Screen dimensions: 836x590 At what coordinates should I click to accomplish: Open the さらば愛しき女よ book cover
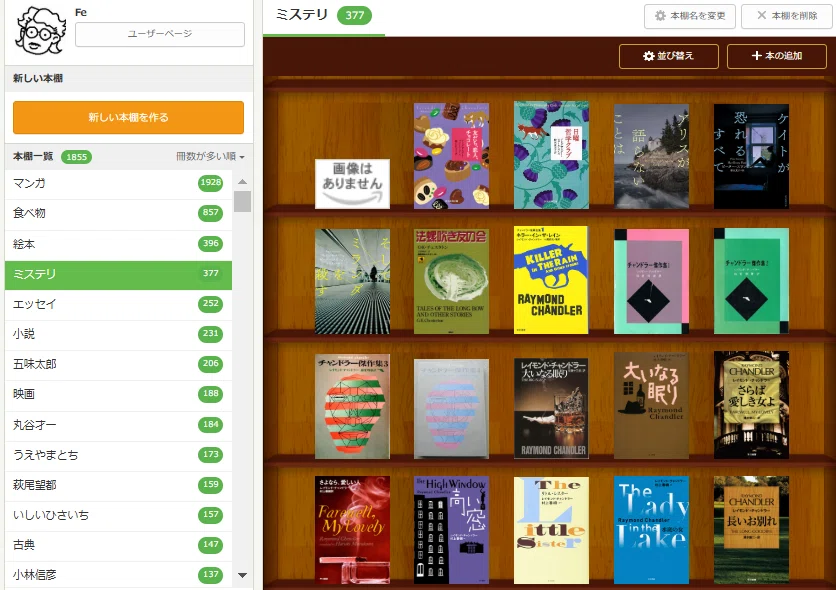click(751, 405)
